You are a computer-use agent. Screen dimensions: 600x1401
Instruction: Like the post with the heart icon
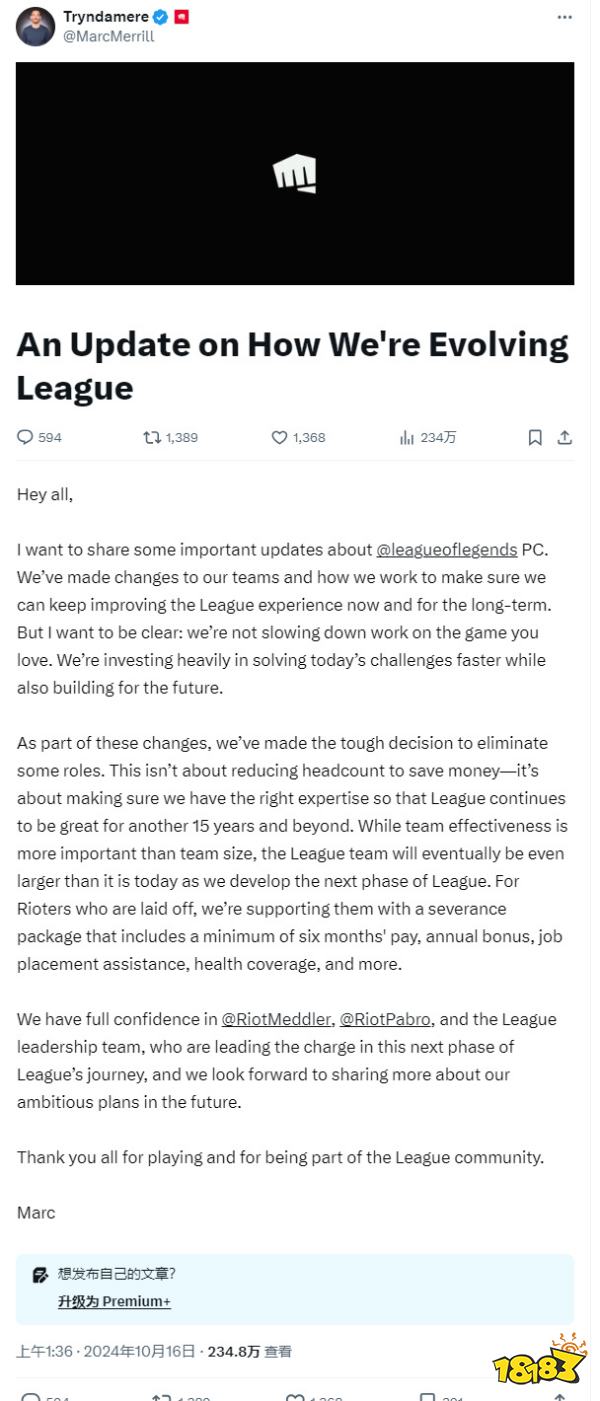[x=280, y=437]
